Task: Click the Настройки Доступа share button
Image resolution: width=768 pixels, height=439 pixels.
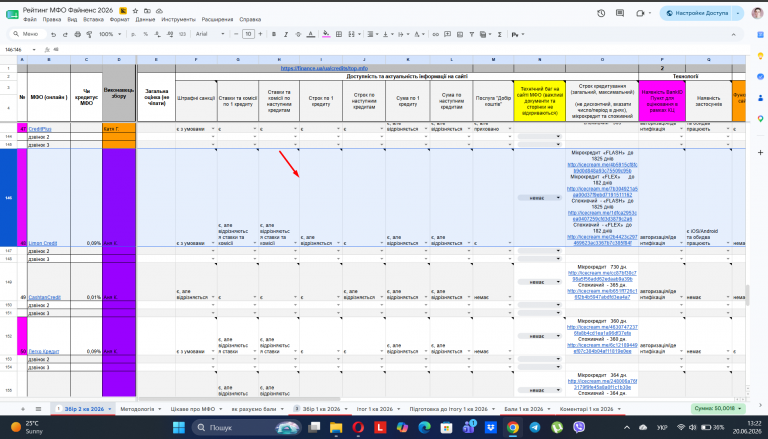Action: click(696, 13)
